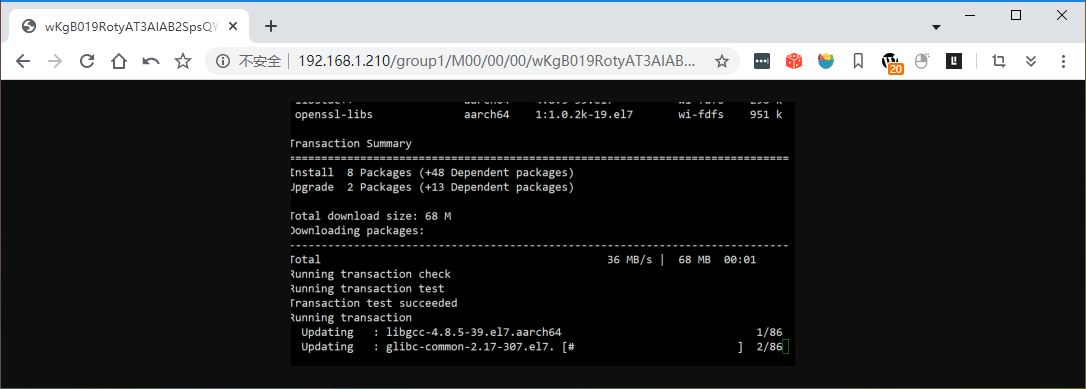1086x389 pixels.
Task: Open the bookmark ribbon extension
Action: 858,62
